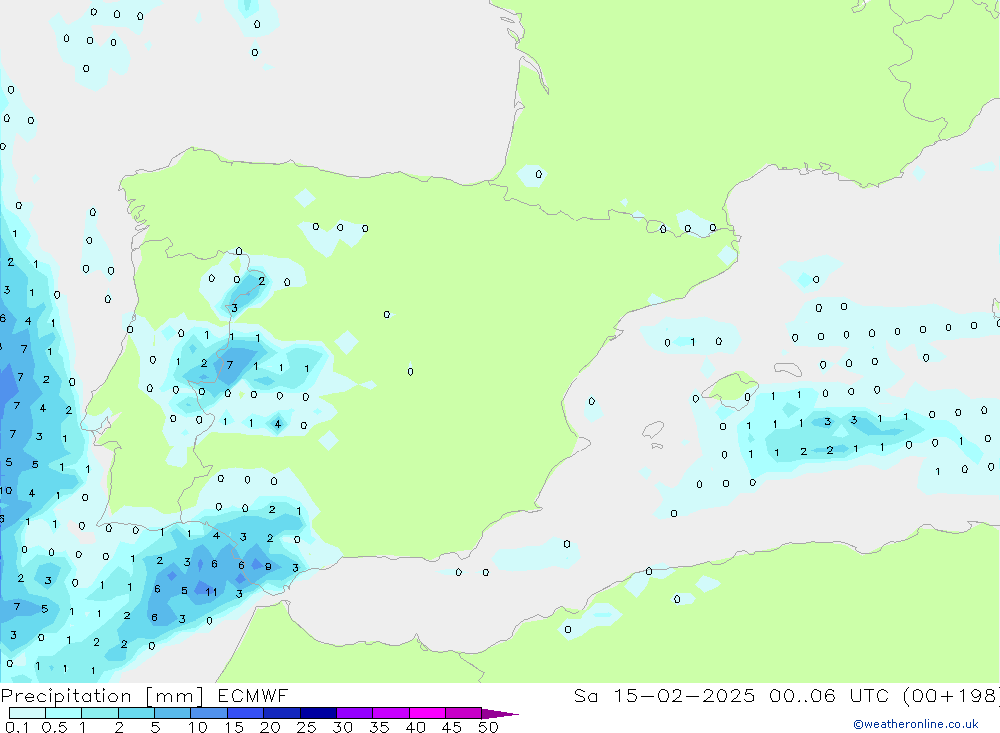
Task: Click the 40–45 mm magenta swatch
Action: pos(427,713)
